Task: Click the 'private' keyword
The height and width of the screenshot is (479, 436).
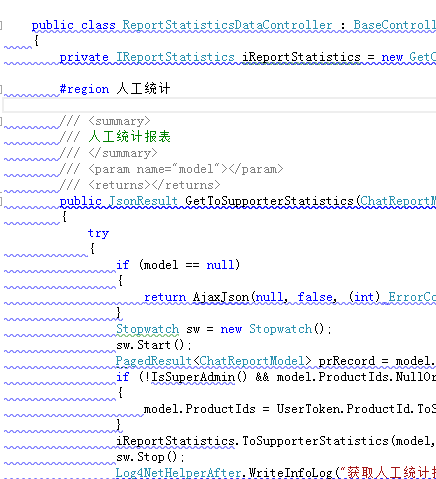Action: click(84, 57)
